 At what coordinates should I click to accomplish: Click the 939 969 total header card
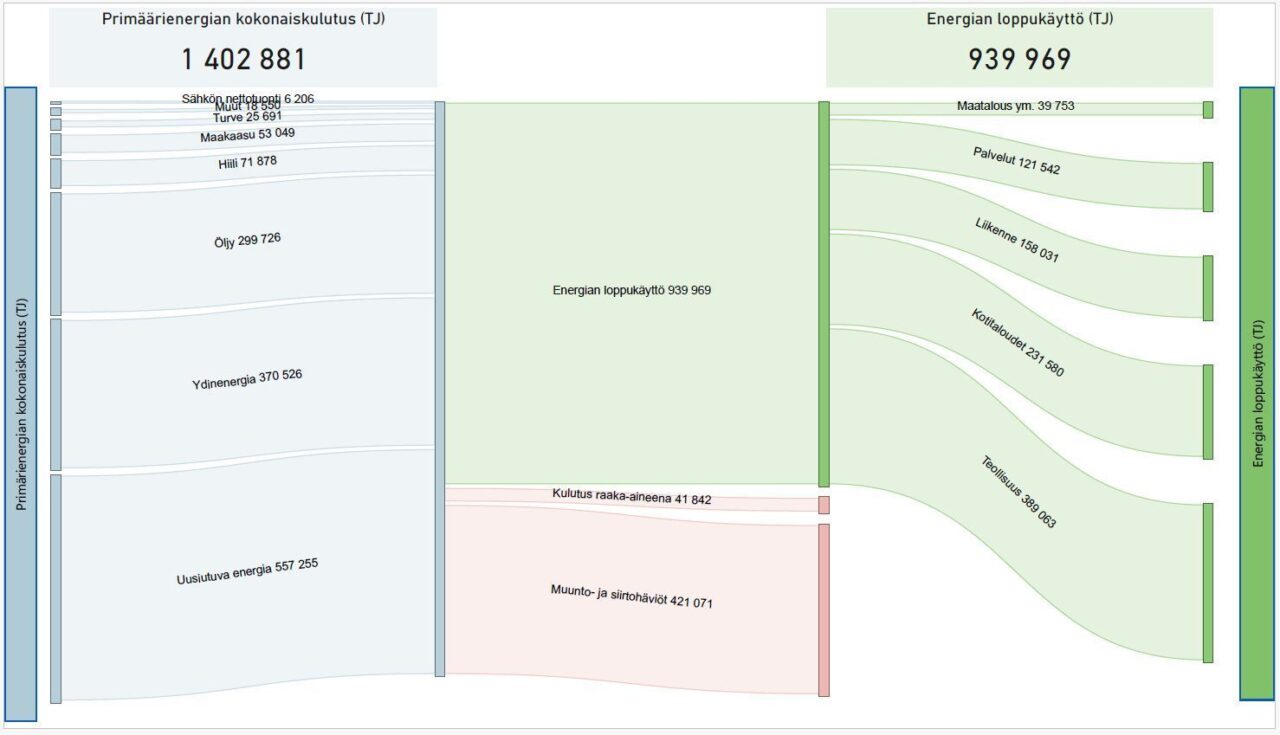1019,48
